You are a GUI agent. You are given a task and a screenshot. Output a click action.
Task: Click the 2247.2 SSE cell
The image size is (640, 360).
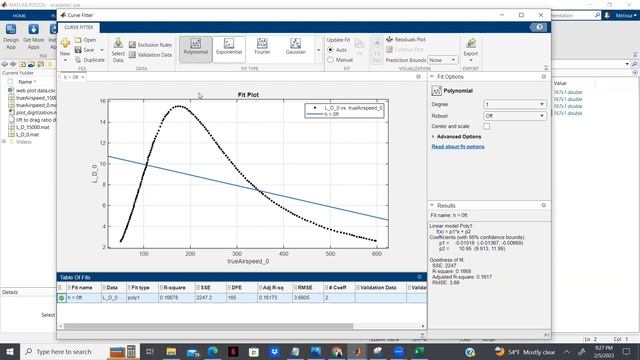(210, 298)
